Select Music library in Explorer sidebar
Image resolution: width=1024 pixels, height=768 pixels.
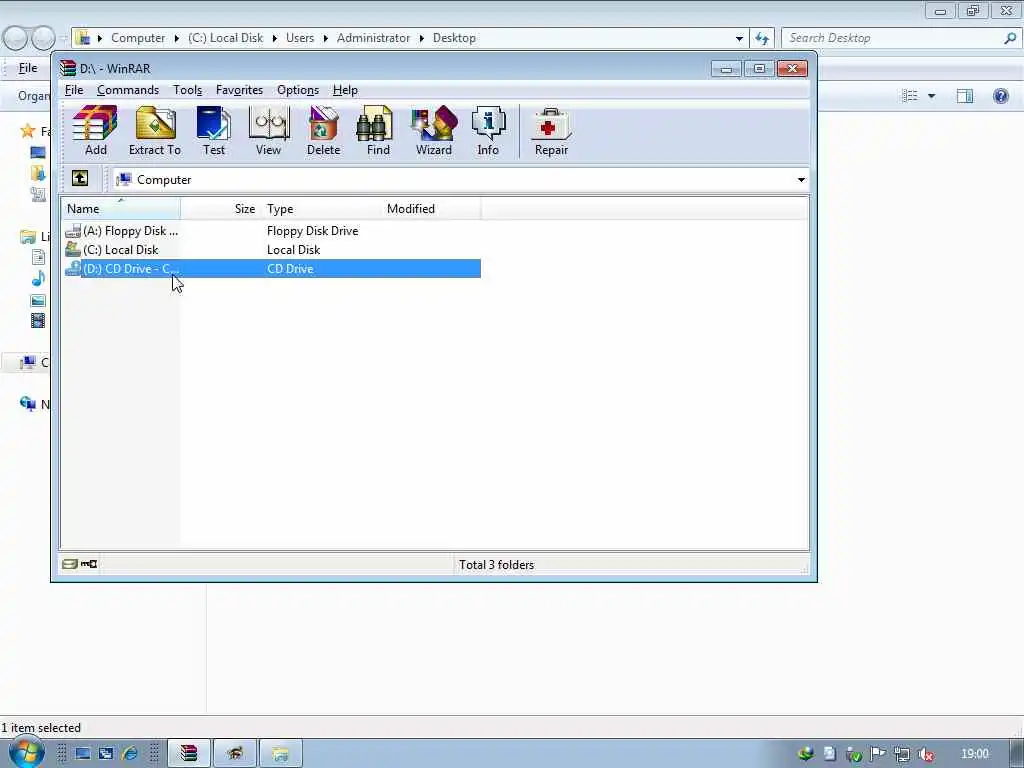click(x=38, y=278)
